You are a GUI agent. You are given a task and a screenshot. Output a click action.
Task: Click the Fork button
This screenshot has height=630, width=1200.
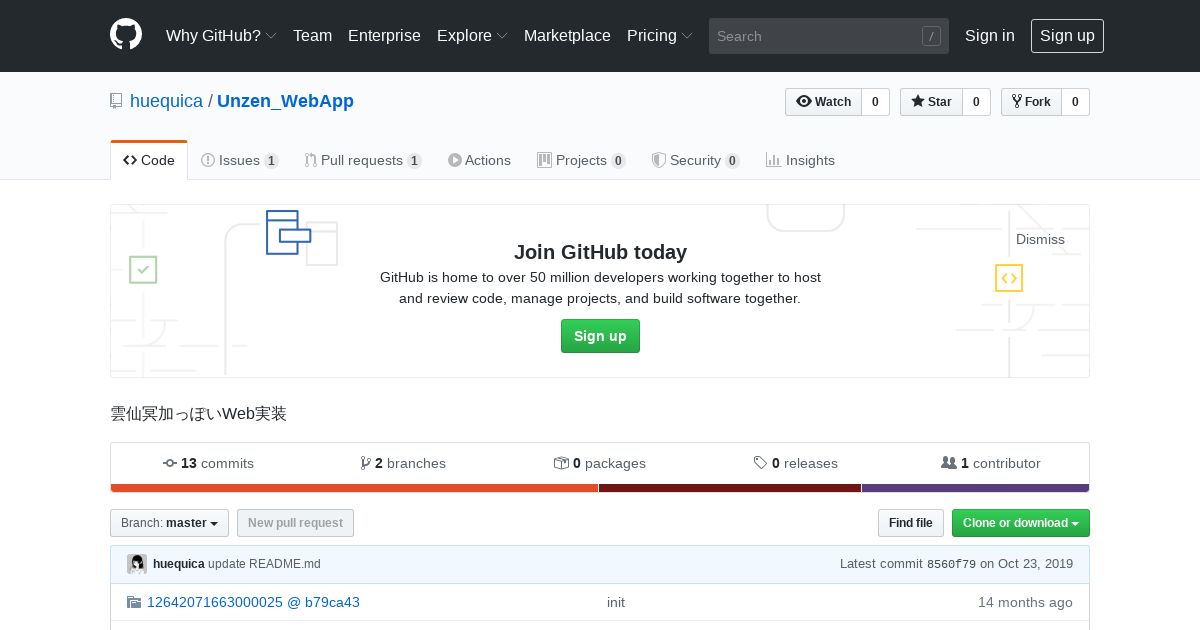pyautogui.click(x=1031, y=102)
